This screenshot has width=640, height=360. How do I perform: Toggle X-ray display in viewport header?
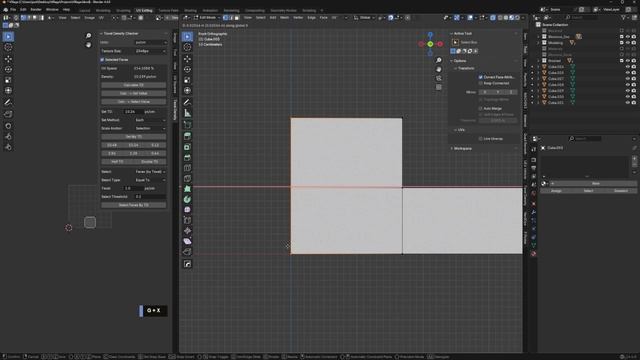(x=493, y=18)
